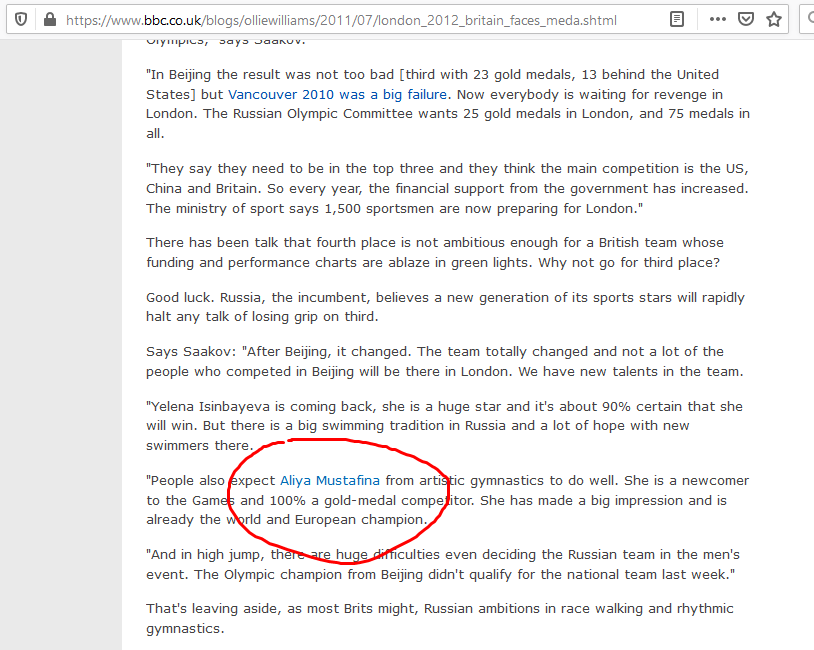The width and height of the screenshot is (814, 650).
Task: Click the text 'That's leaving aside, as most Brits might'
Action: point(282,608)
